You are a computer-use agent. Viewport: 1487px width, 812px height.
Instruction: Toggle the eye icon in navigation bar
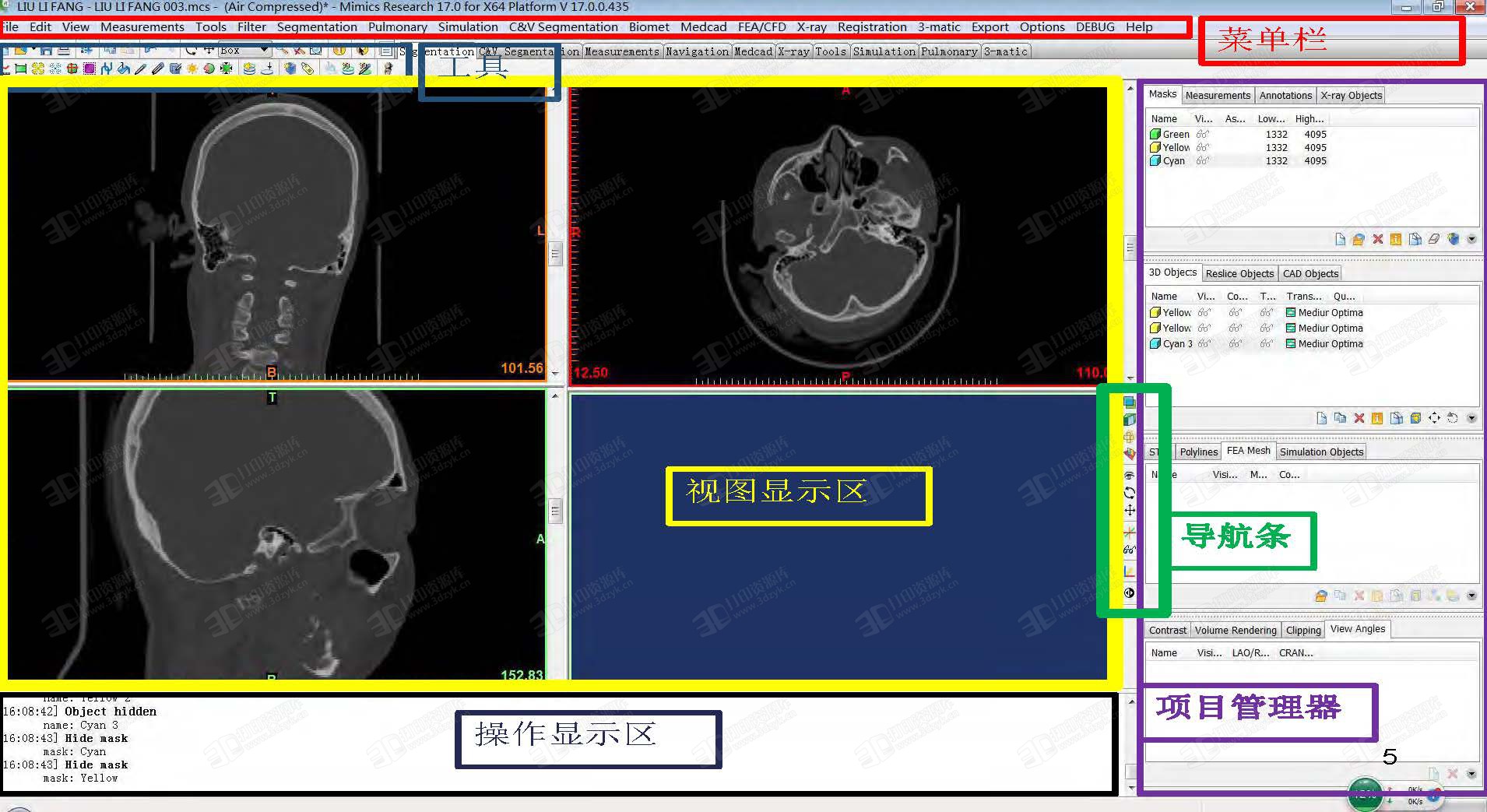click(1130, 475)
